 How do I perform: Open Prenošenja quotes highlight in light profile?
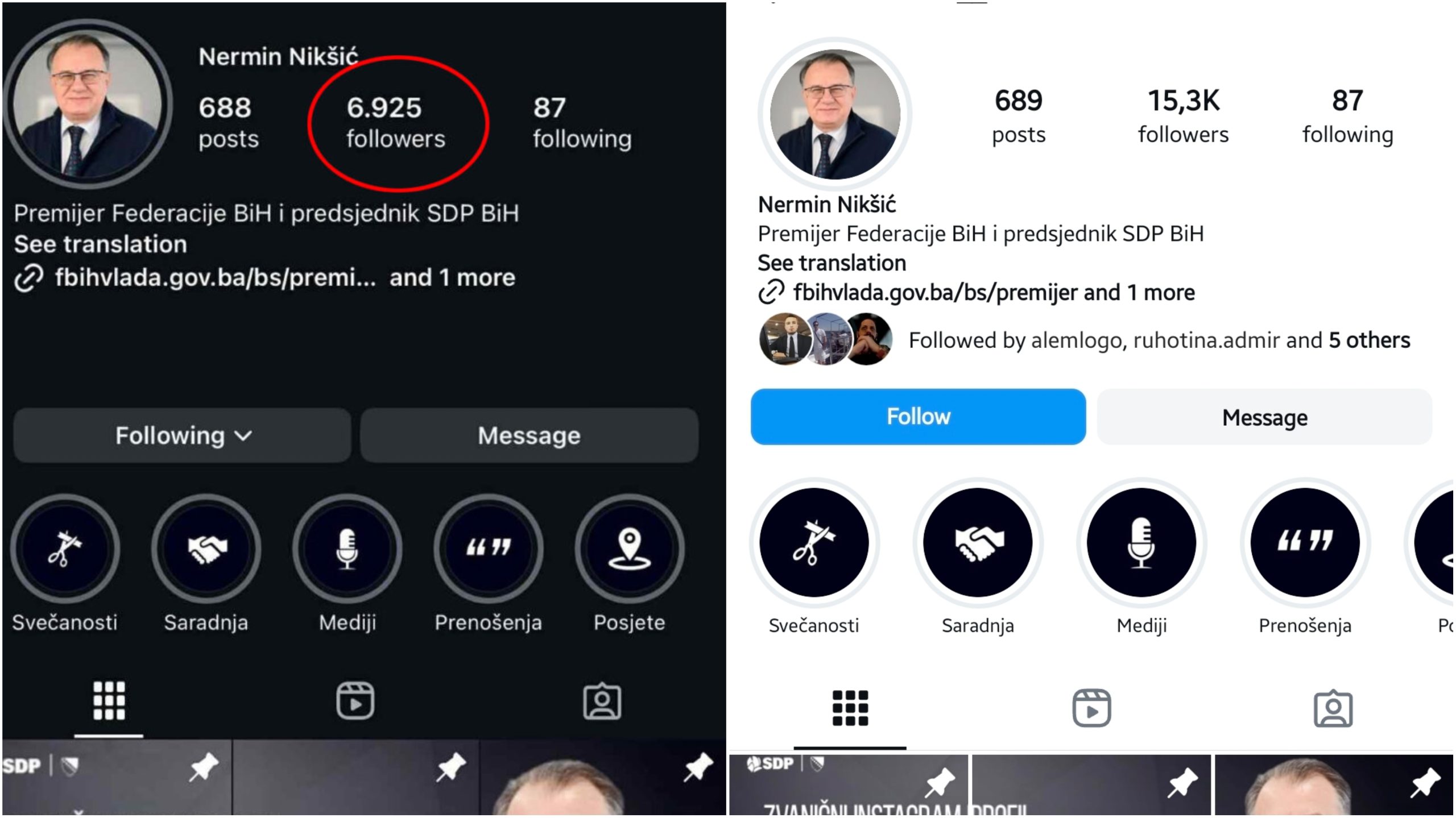pos(1305,542)
